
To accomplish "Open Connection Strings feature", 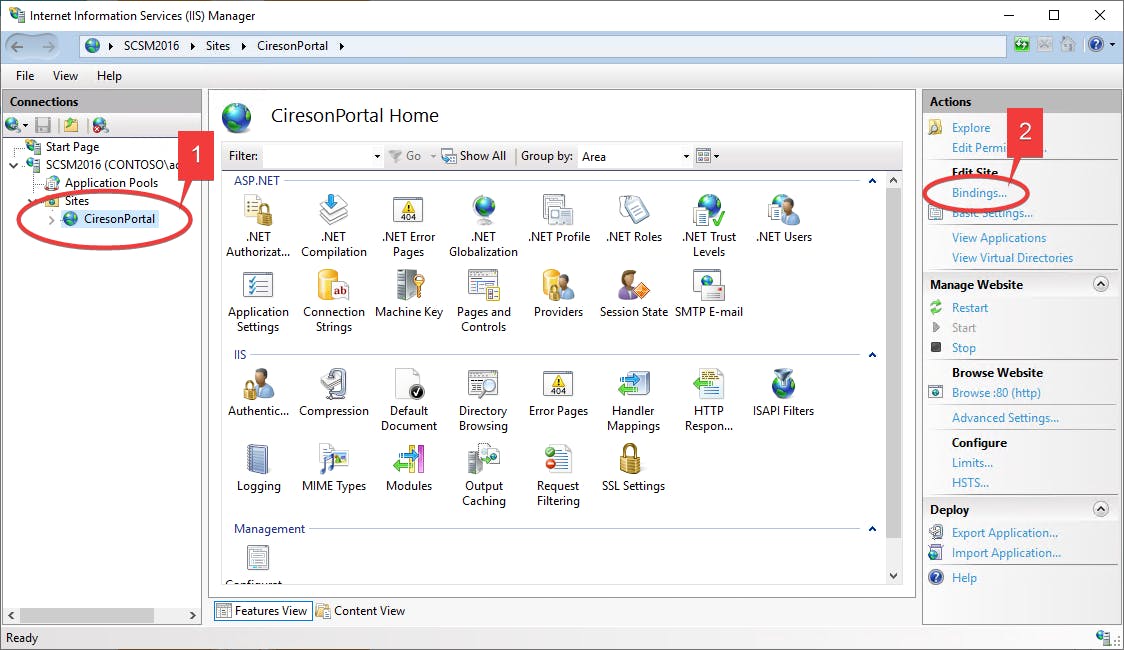I will 333,301.
